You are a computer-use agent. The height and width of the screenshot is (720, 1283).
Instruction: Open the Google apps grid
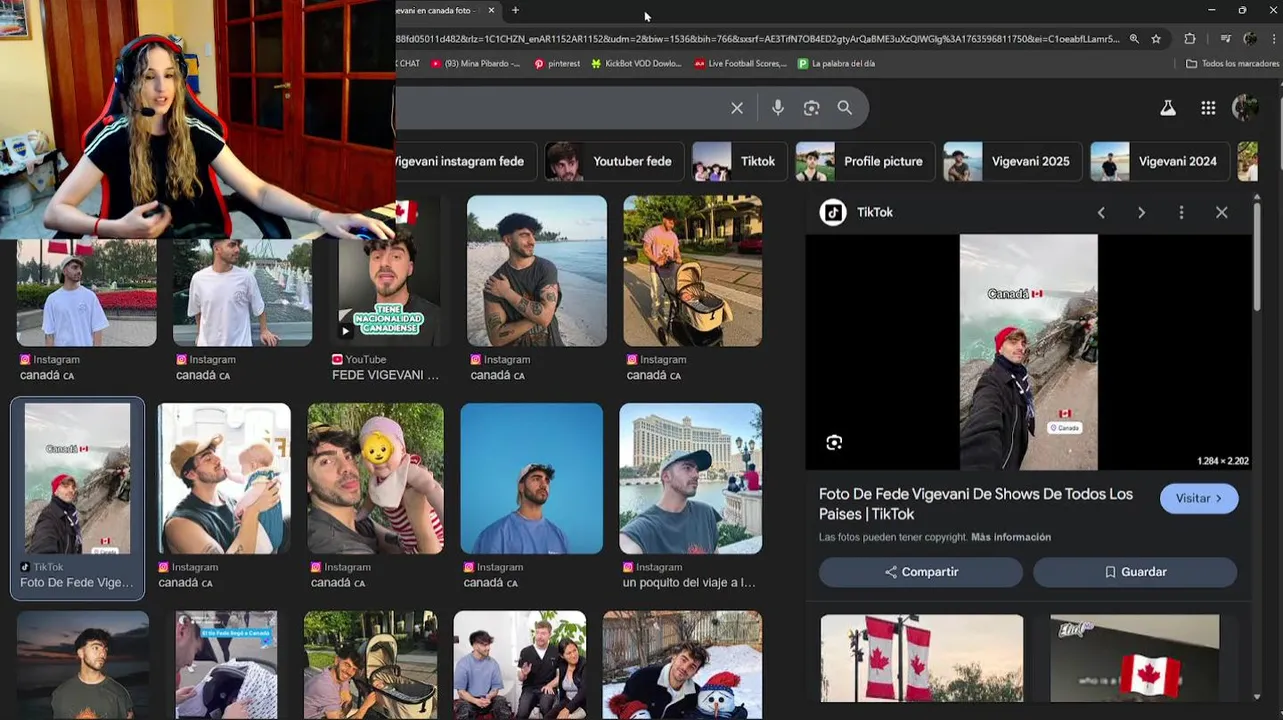click(1208, 108)
